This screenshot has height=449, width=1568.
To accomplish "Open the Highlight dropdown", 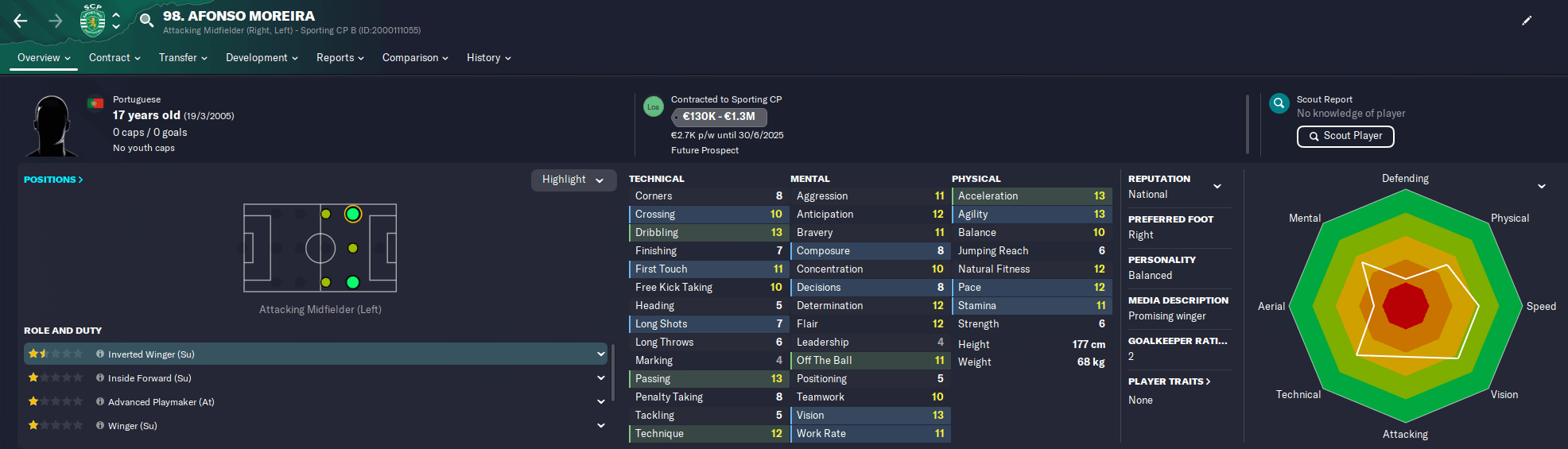I will [573, 180].
